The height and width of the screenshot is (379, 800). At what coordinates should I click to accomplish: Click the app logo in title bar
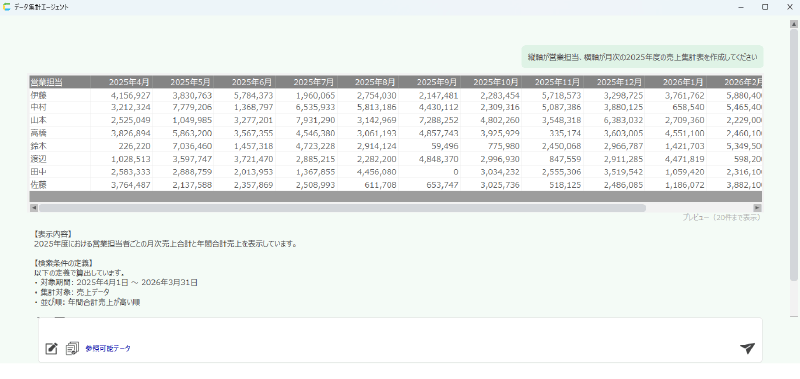[x=7, y=7]
